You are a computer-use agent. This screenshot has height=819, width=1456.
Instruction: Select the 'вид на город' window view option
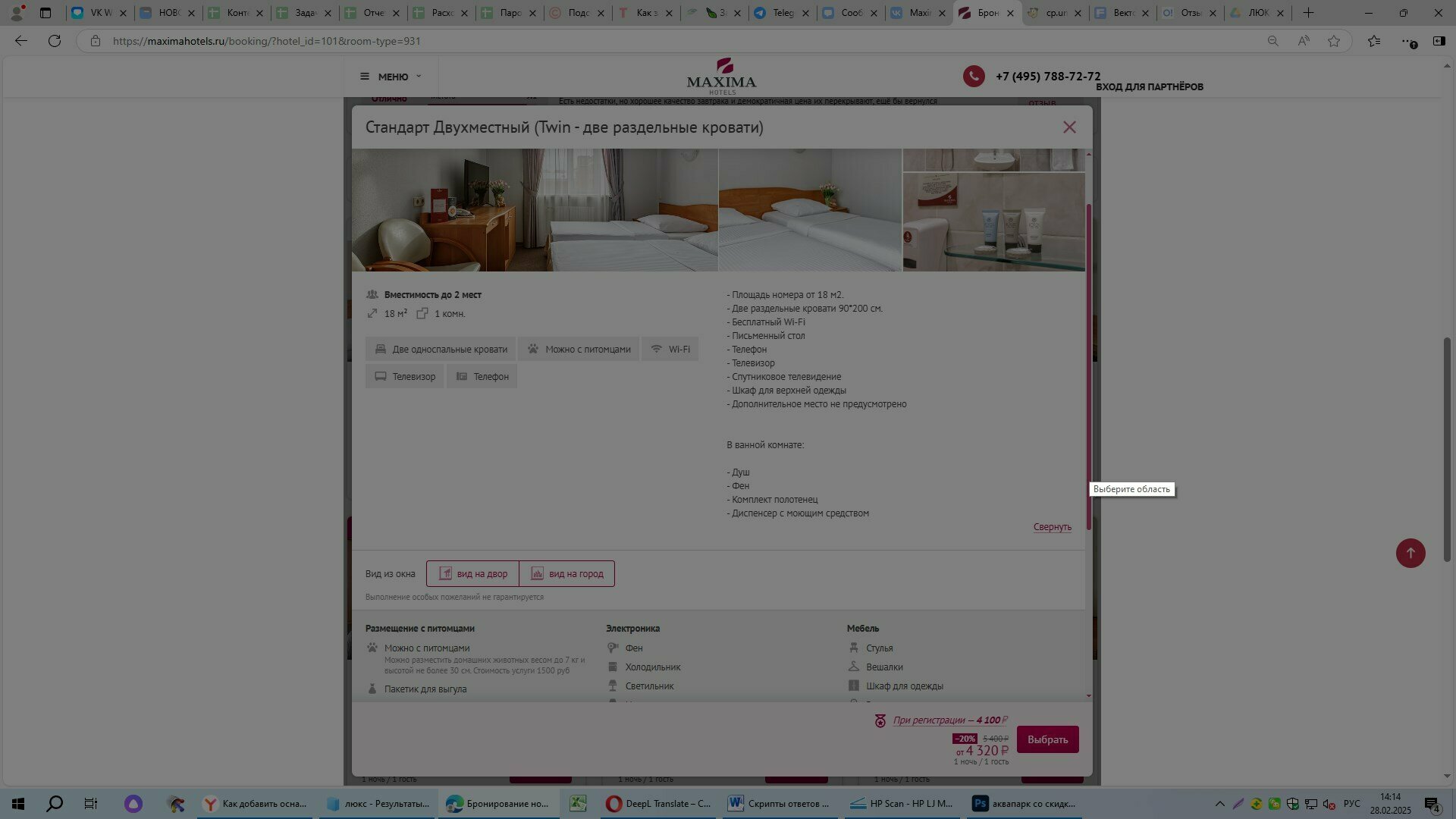coord(567,574)
